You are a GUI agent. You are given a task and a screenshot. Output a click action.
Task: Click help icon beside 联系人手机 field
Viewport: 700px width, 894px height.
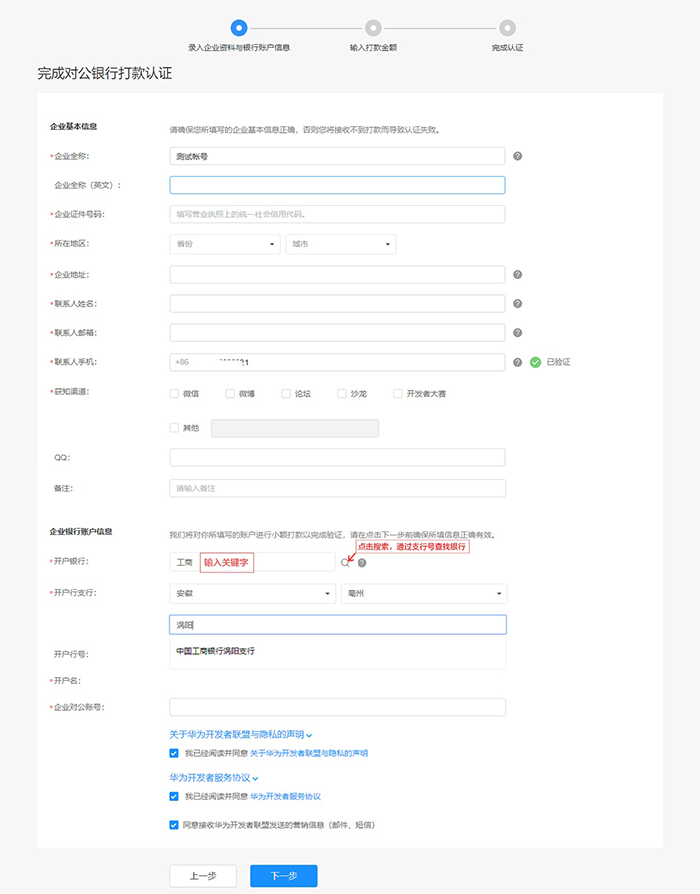coord(517,362)
